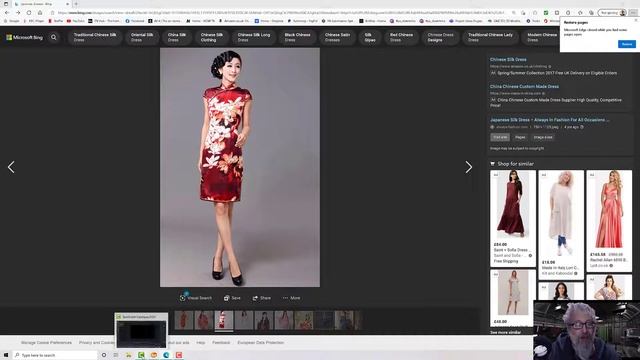Click the Cortana circle icon on taskbar
This screenshot has width=640, height=360.
(104, 355)
